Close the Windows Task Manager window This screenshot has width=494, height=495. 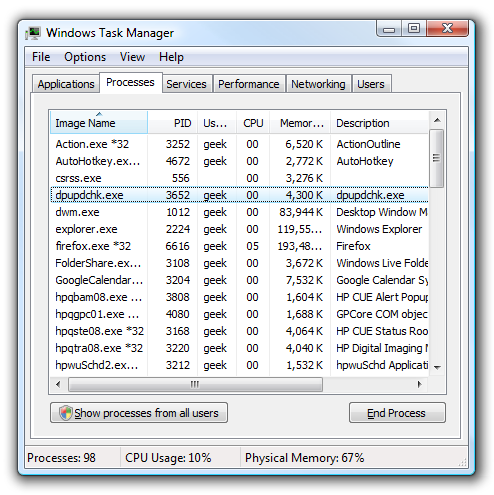(x=447, y=29)
